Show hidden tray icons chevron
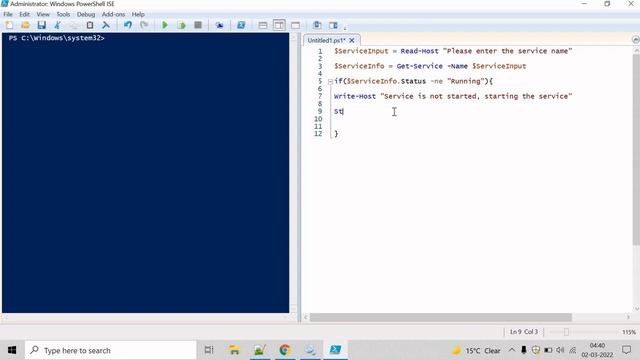 coord(511,350)
